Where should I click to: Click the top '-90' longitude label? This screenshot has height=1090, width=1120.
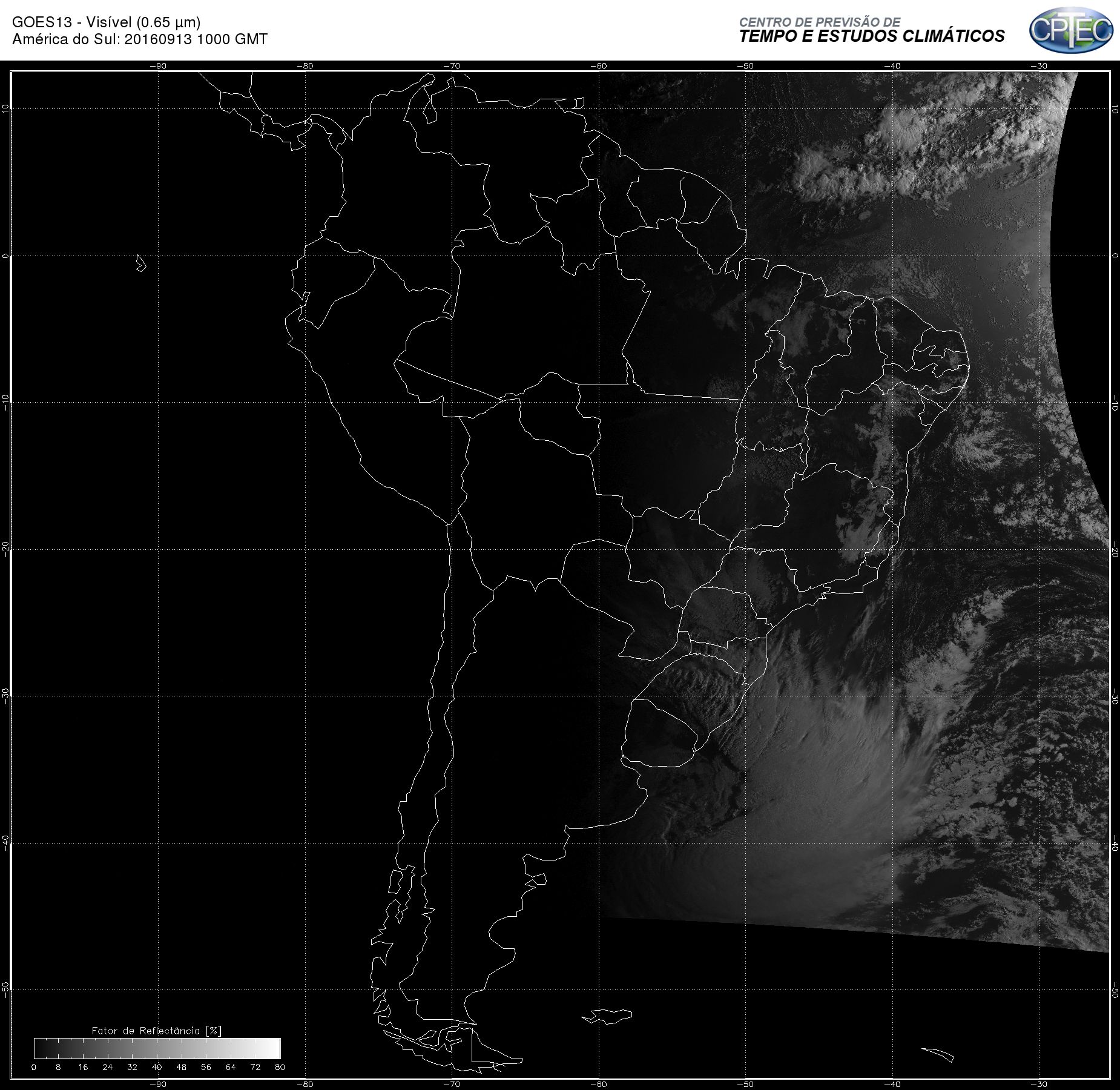point(158,66)
